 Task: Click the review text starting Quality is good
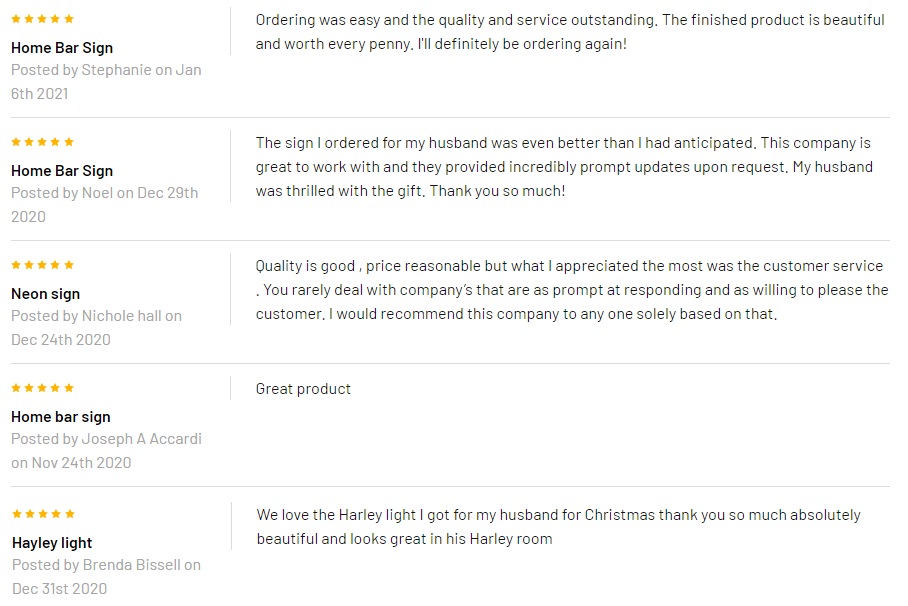click(x=571, y=290)
